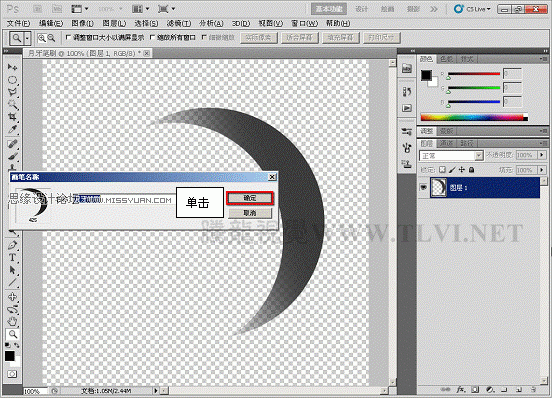Toggle lock all for the layer
The width and height of the screenshot is (552, 398).
tap(471, 170)
